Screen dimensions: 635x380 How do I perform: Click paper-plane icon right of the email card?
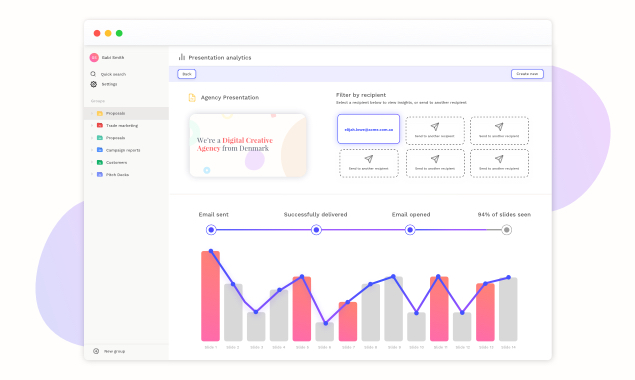(x=435, y=127)
